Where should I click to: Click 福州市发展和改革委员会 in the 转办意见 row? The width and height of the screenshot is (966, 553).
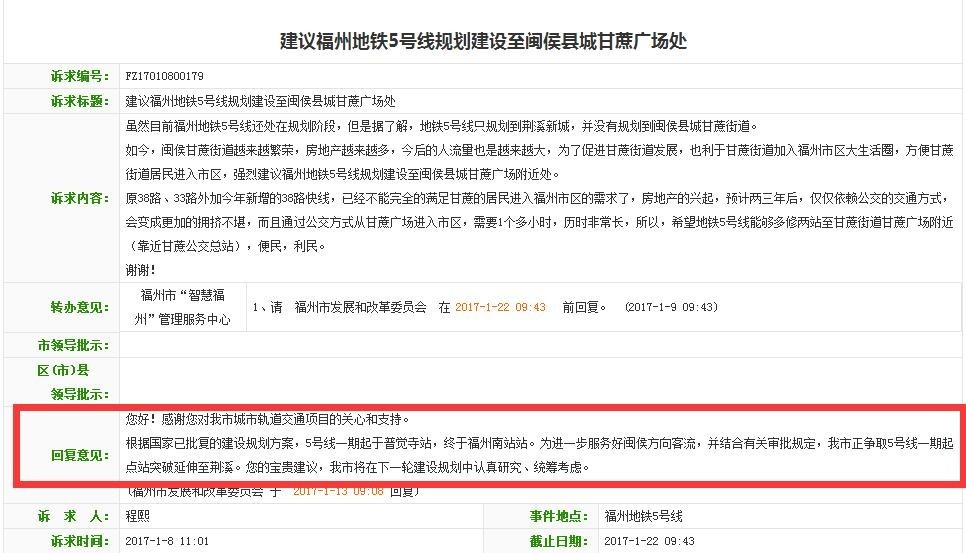360,307
